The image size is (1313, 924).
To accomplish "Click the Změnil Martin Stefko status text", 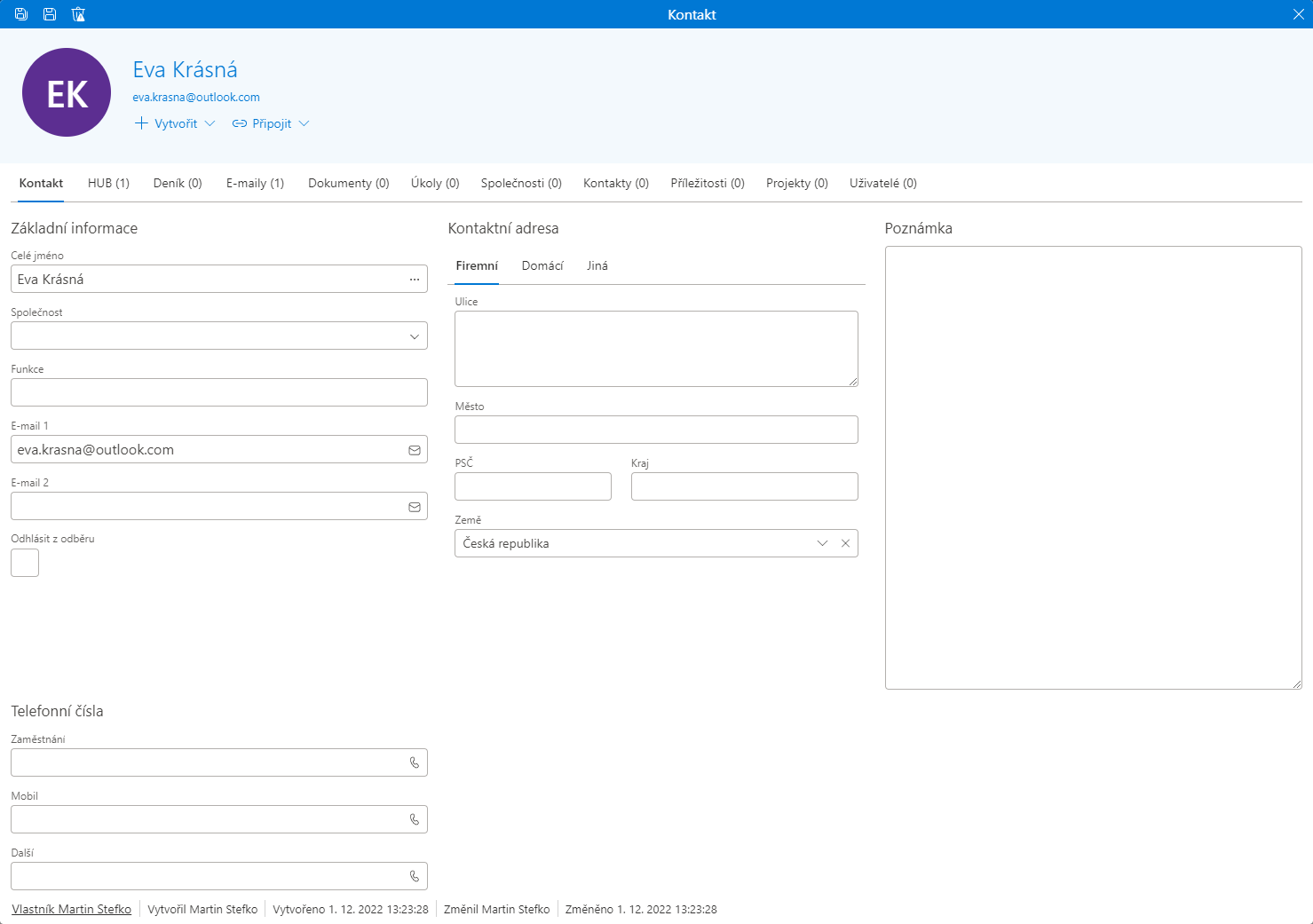I will (x=497, y=909).
